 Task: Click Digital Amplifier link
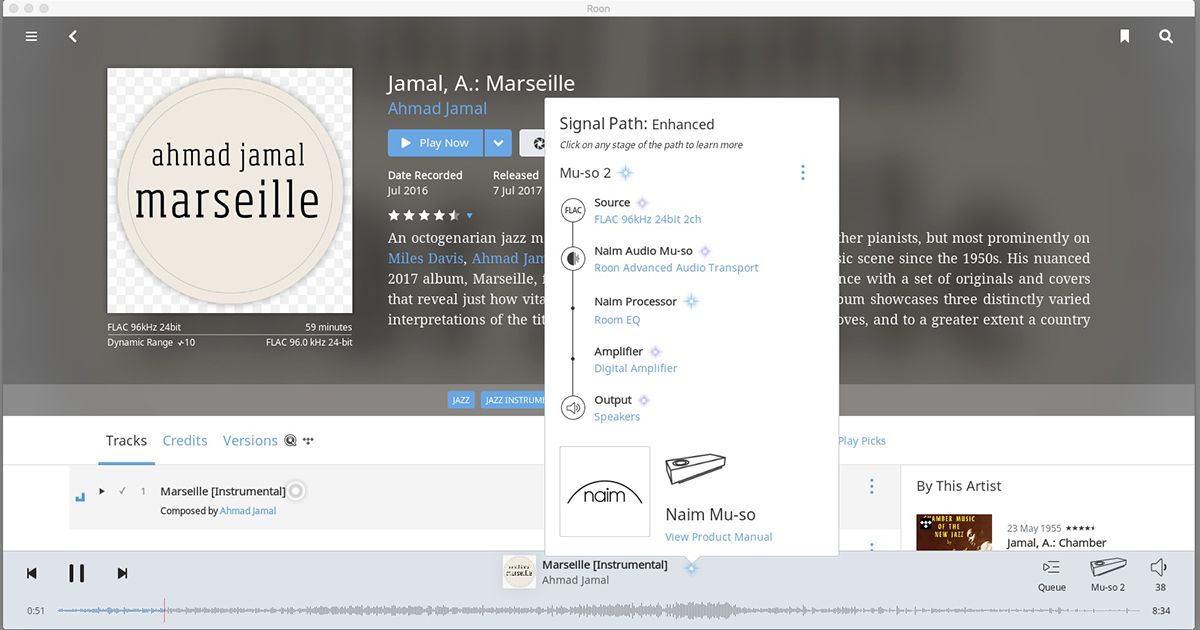coord(636,368)
